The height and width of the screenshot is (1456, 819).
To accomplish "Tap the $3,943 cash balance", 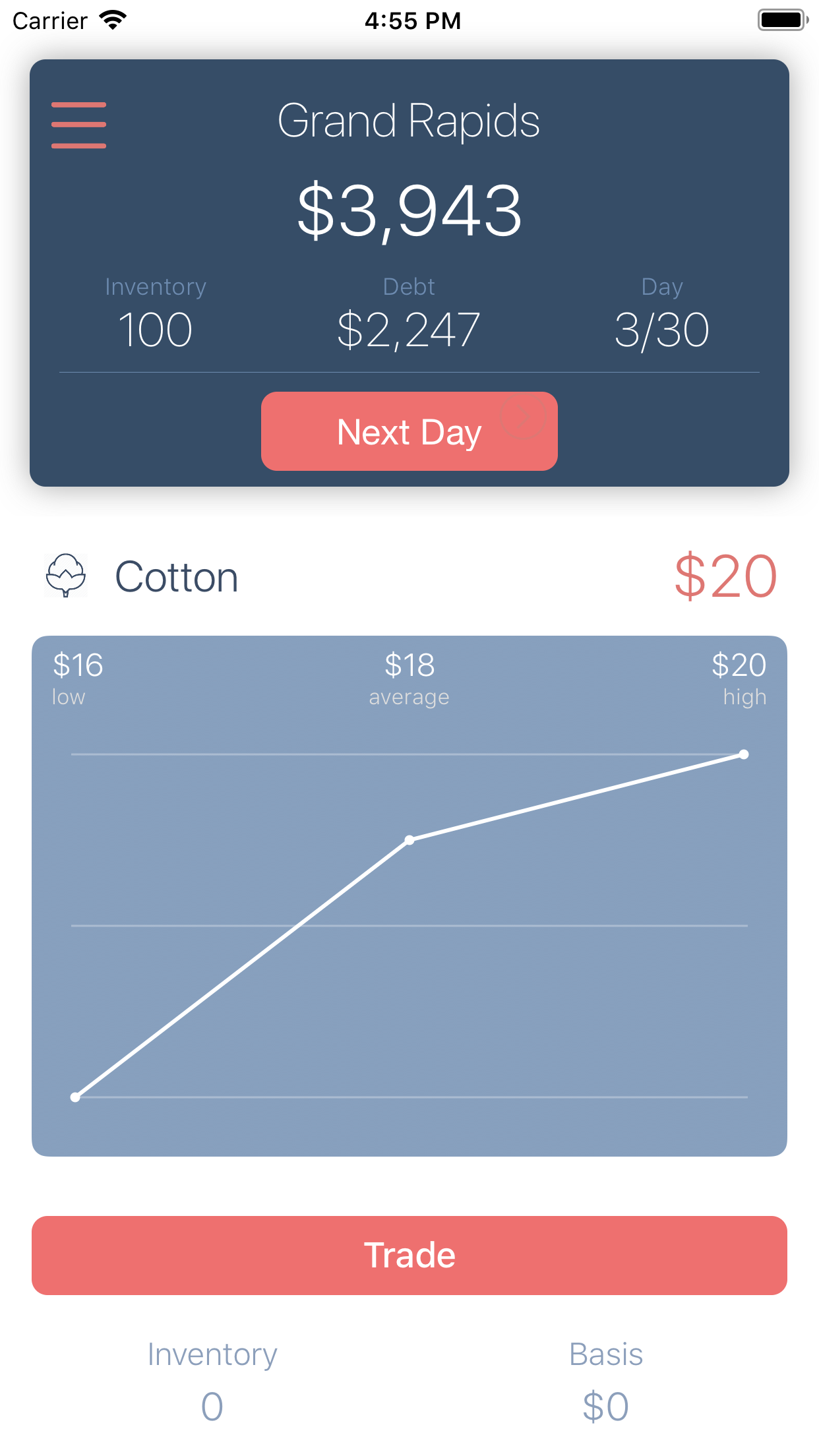I will click(409, 211).
